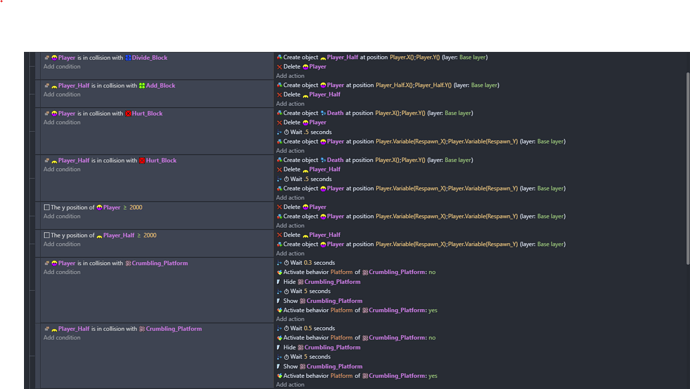Image resolution: width=690 pixels, height=389 pixels.
Task: Click Player icon in 'Player is in collision with Hurt_Block'
Action: tap(54, 114)
